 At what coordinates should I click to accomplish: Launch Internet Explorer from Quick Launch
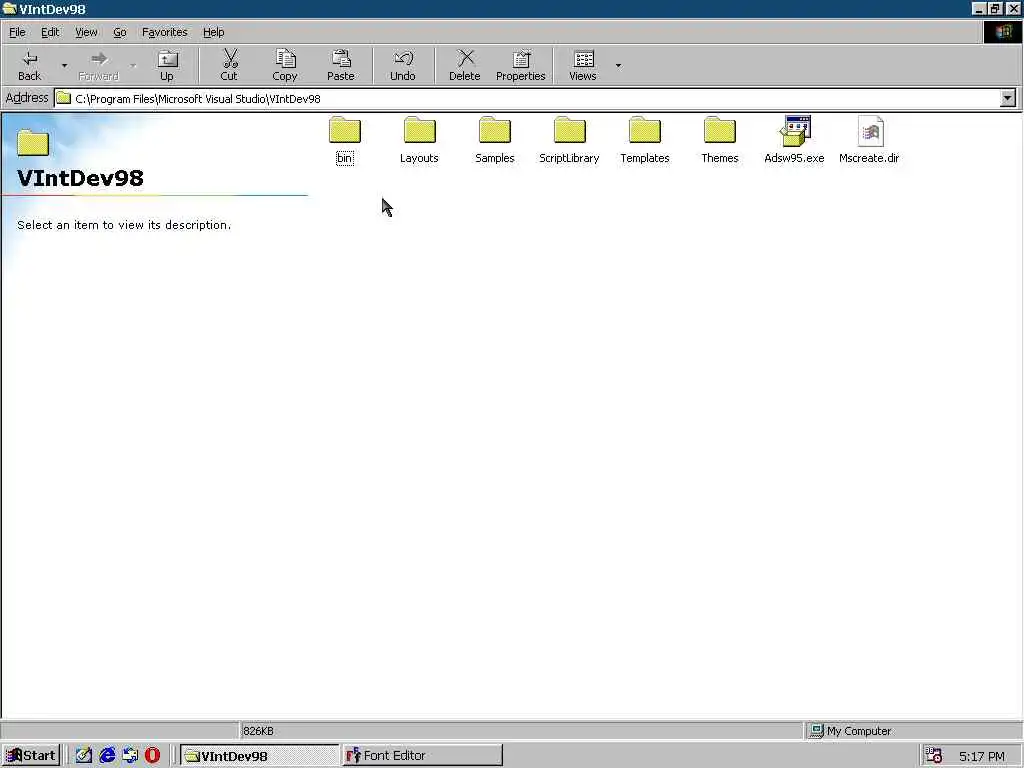point(107,756)
